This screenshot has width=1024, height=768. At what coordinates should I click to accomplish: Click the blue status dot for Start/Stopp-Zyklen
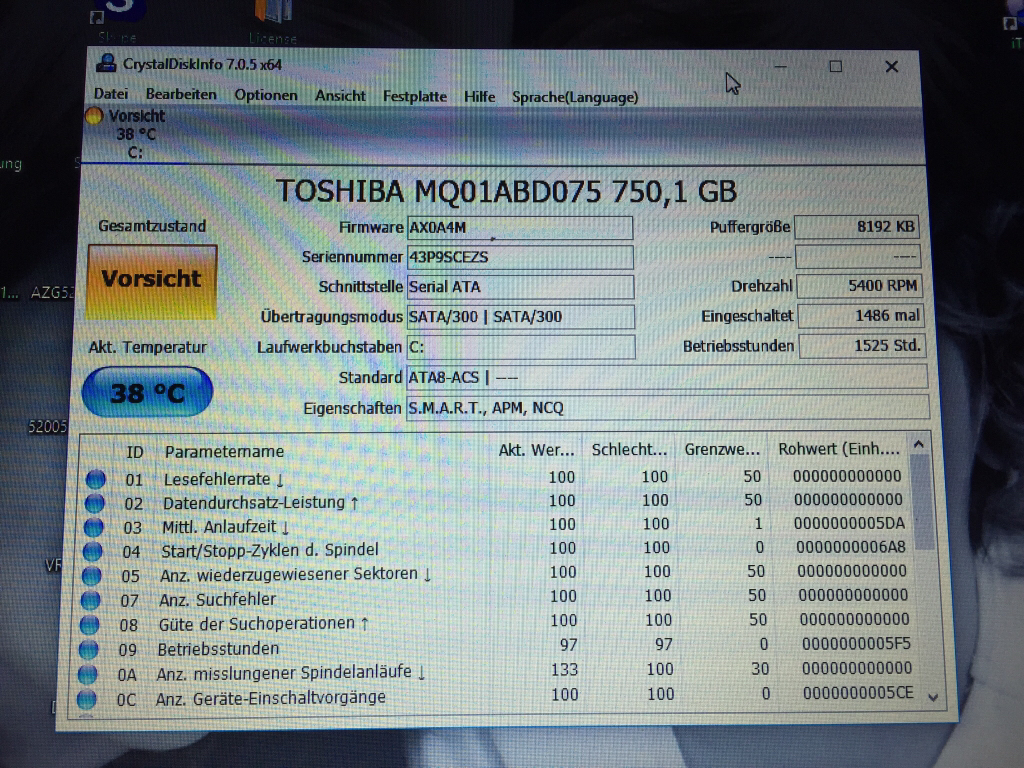tap(93, 551)
